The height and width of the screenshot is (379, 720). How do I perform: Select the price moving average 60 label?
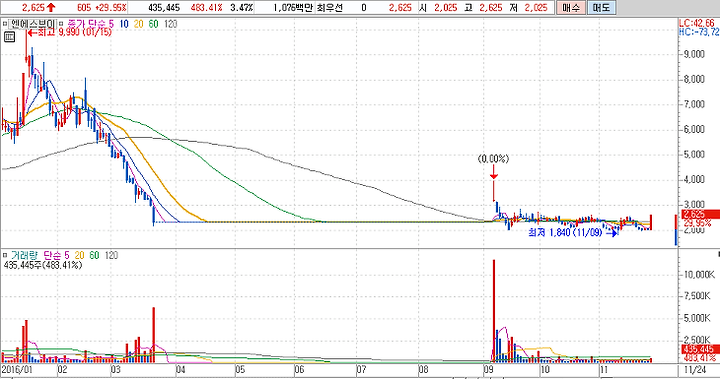153,24
